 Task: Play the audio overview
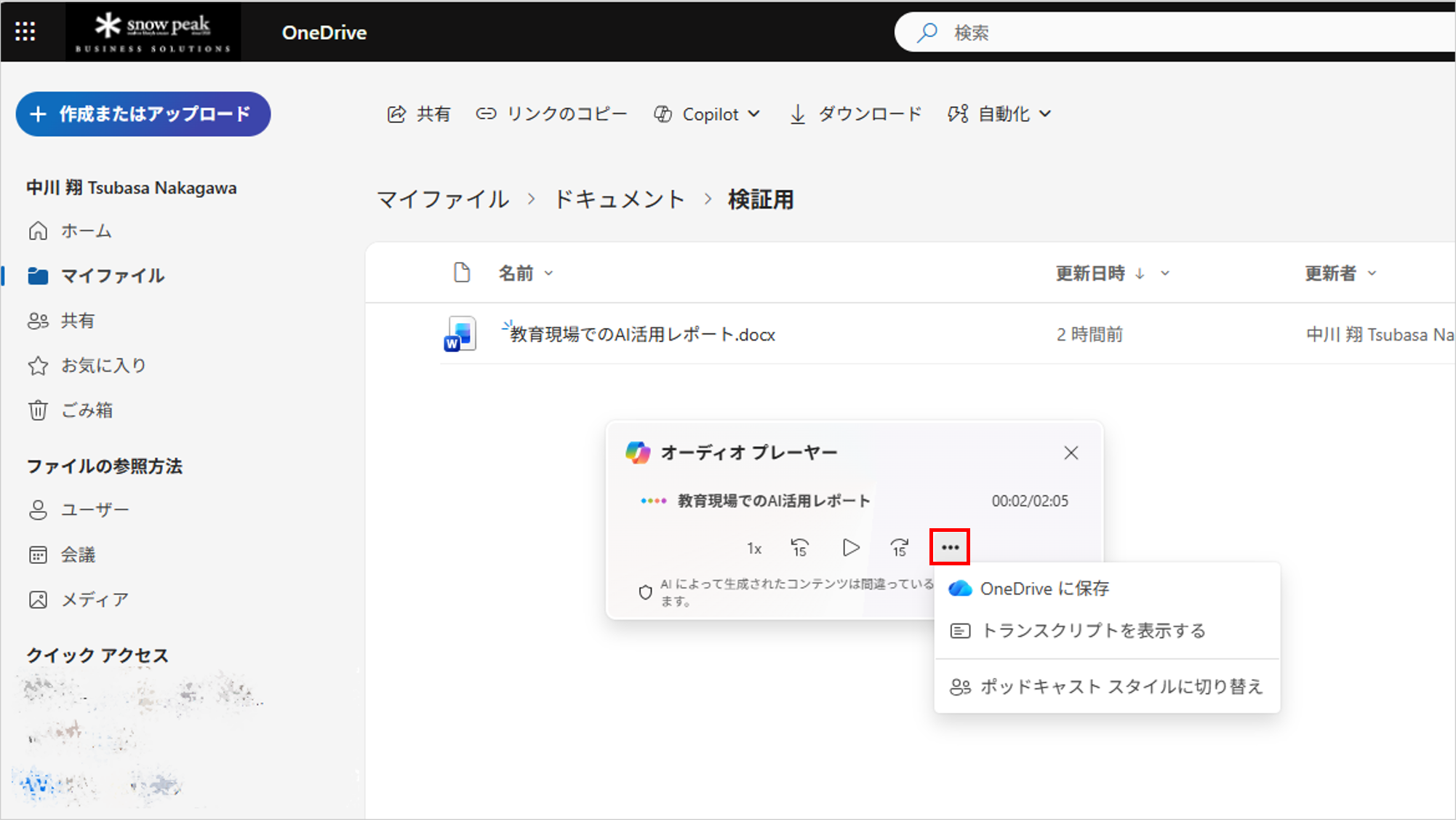850,547
